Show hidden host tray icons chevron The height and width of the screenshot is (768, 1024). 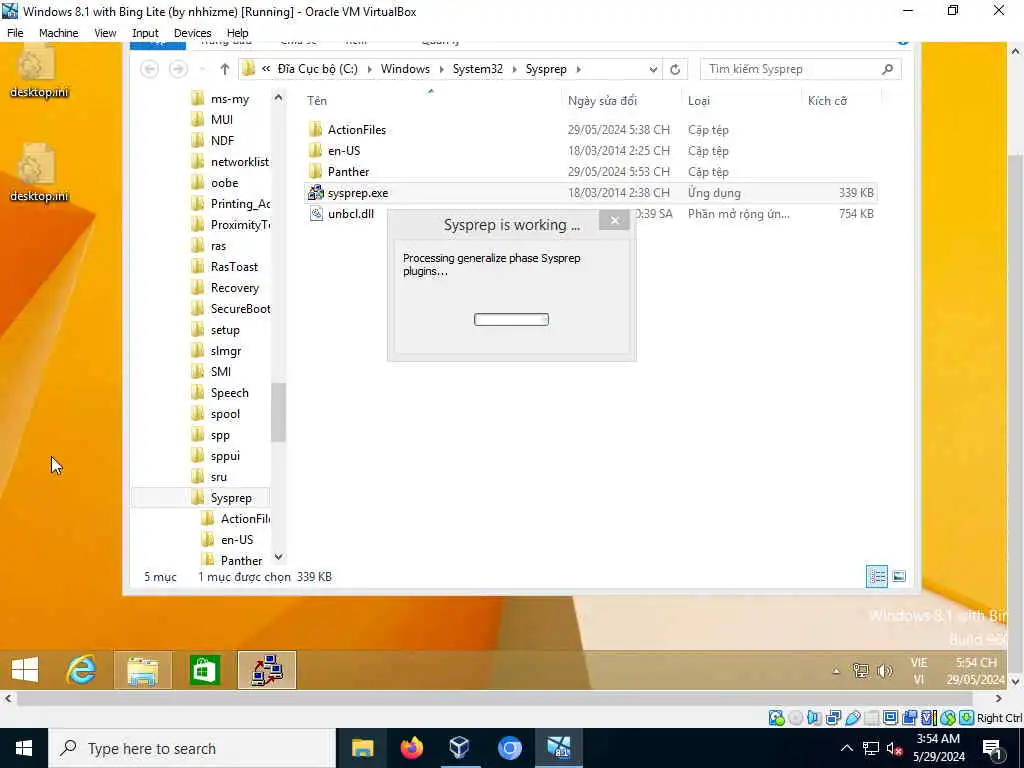point(846,748)
